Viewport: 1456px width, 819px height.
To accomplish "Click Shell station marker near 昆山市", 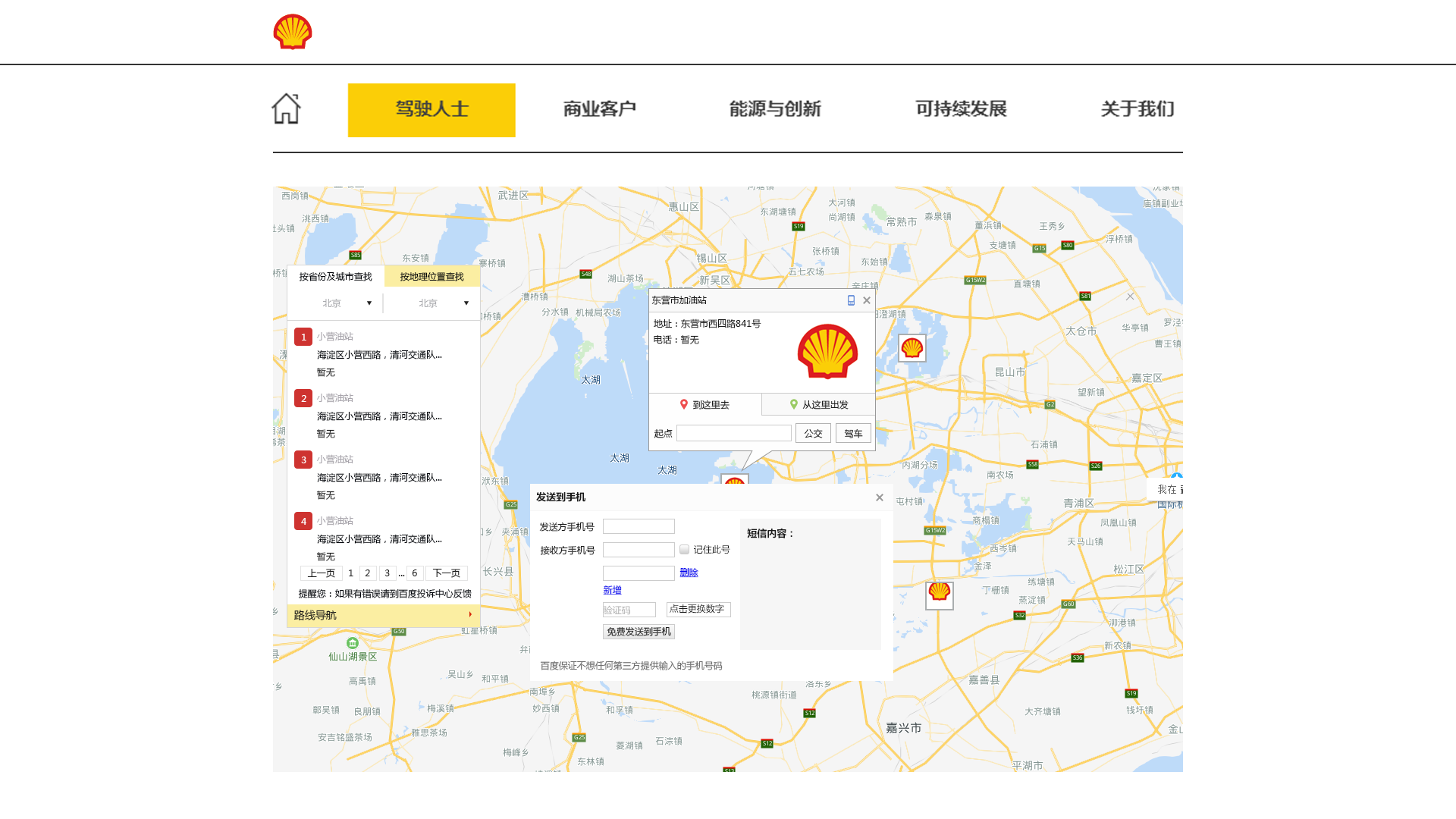I will pyautogui.click(x=912, y=348).
